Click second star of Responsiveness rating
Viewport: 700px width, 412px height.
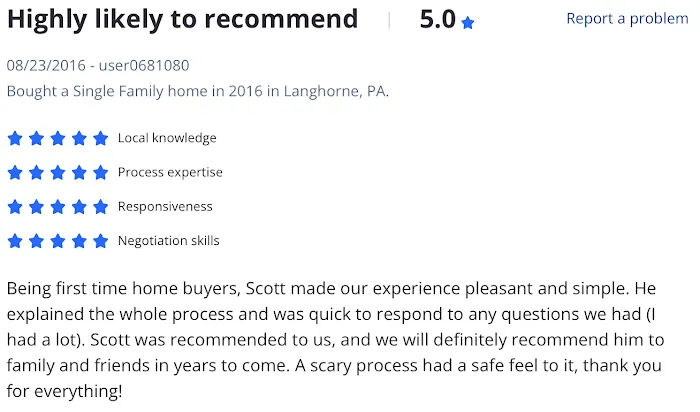point(36,207)
